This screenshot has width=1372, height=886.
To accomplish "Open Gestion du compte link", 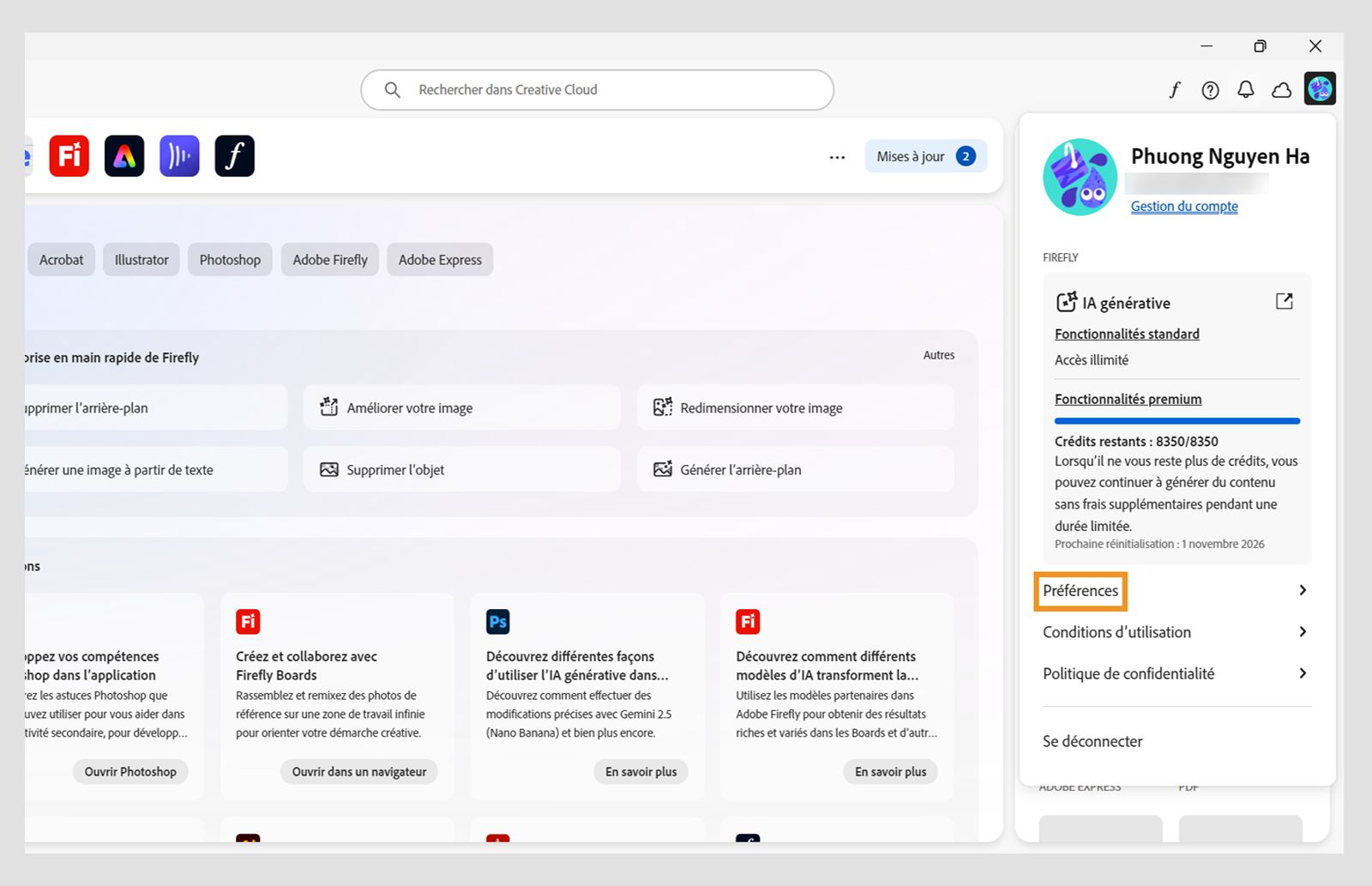I will (x=1184, y=207).
